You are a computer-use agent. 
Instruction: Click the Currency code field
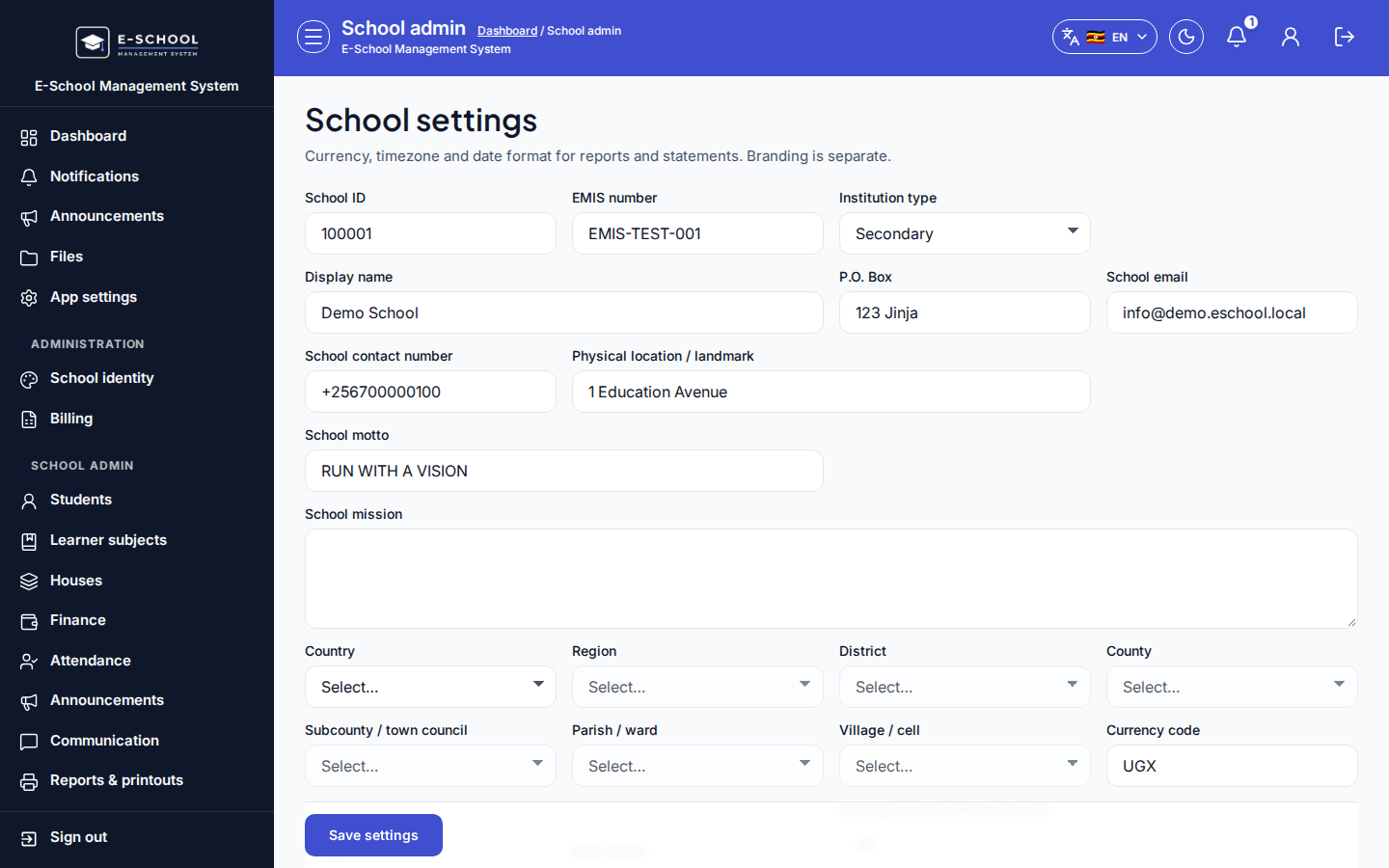pyautogui.click(x=1232, y=766)
